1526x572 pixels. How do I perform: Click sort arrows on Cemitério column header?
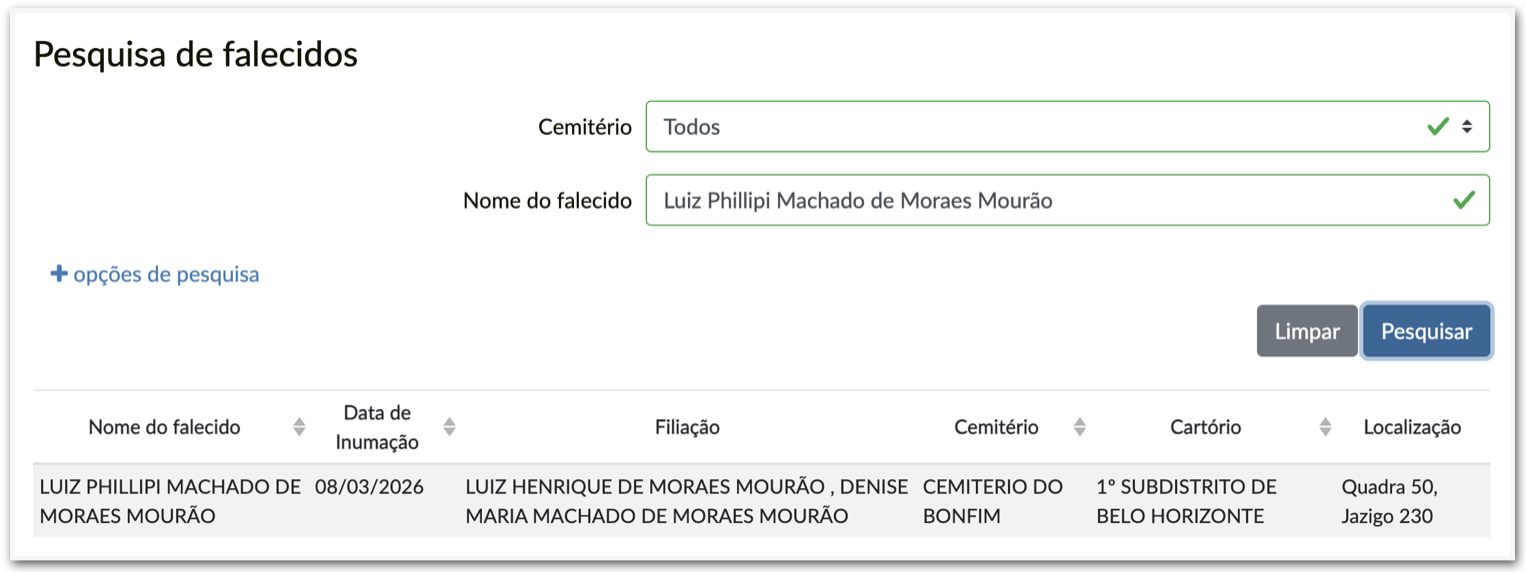tap(1079, 427)
